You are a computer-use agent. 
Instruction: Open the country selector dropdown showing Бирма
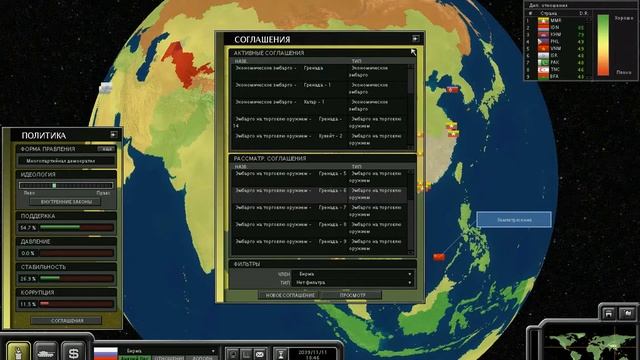click(170, 351)
